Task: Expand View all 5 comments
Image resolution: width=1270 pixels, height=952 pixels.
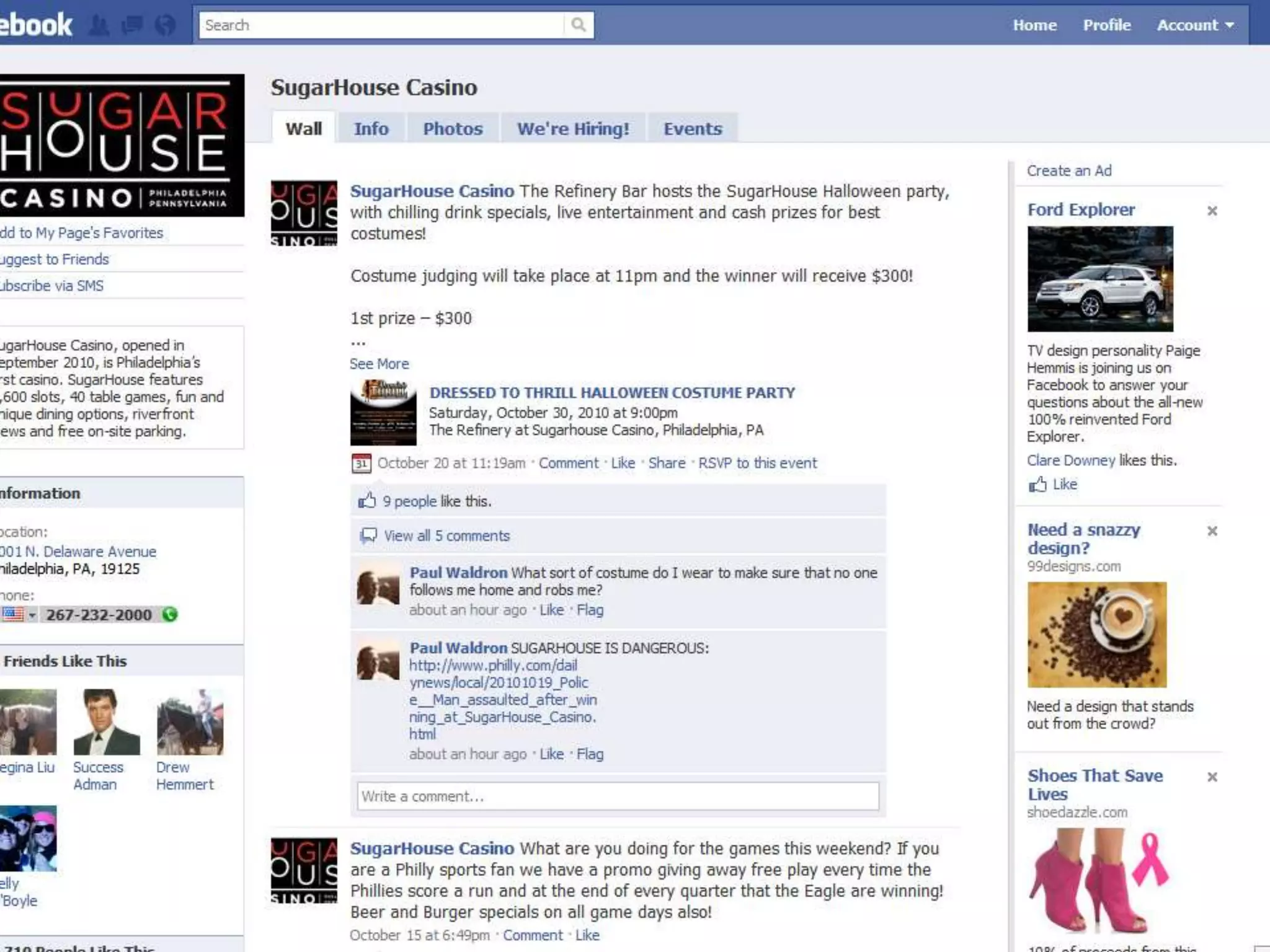Action: [446, 535]
